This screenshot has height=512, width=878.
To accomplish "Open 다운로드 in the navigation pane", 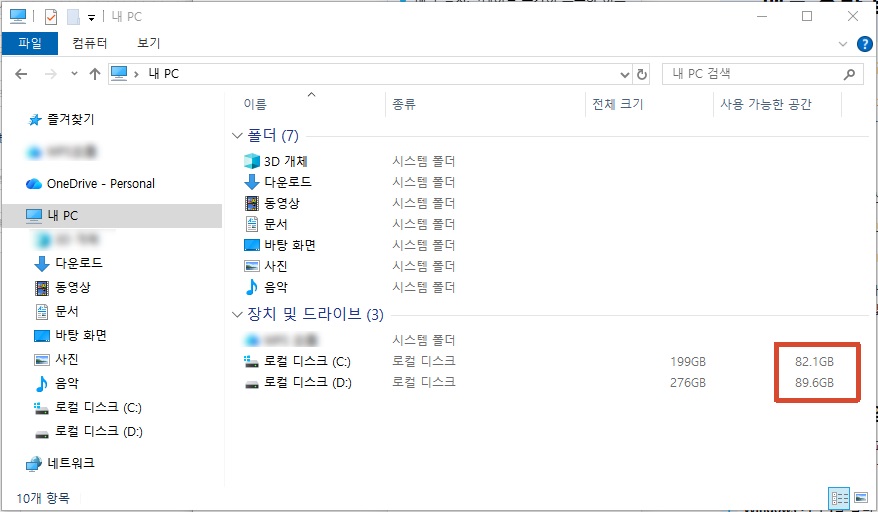I will pos(68,263).
